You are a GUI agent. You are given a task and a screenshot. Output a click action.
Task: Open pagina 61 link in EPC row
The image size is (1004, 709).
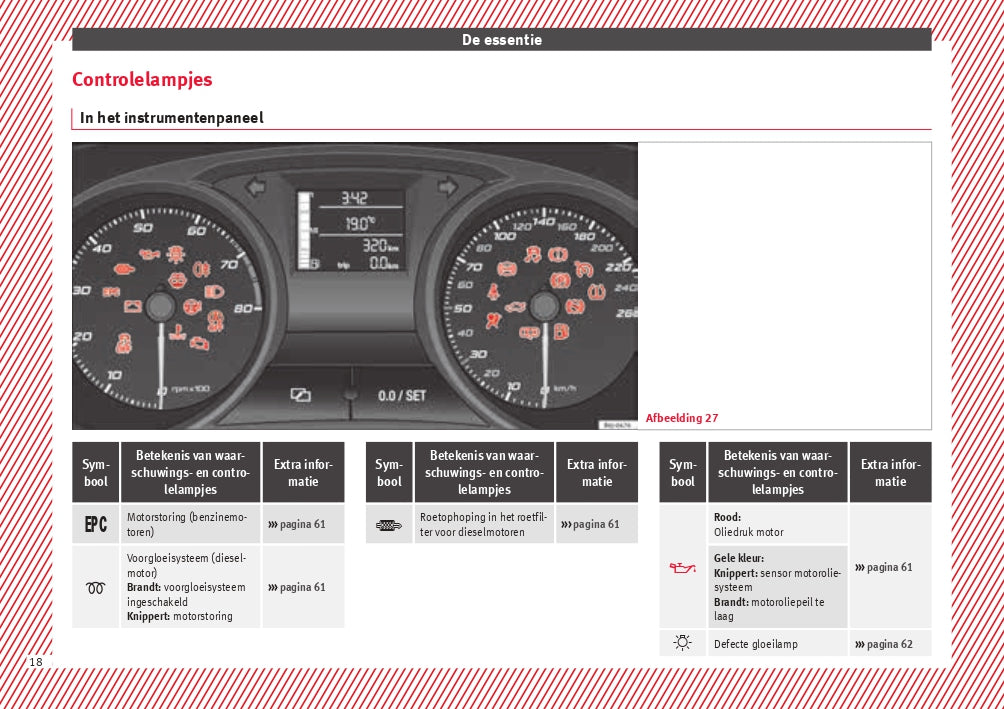pyautogui.click(x=297, y=524)
